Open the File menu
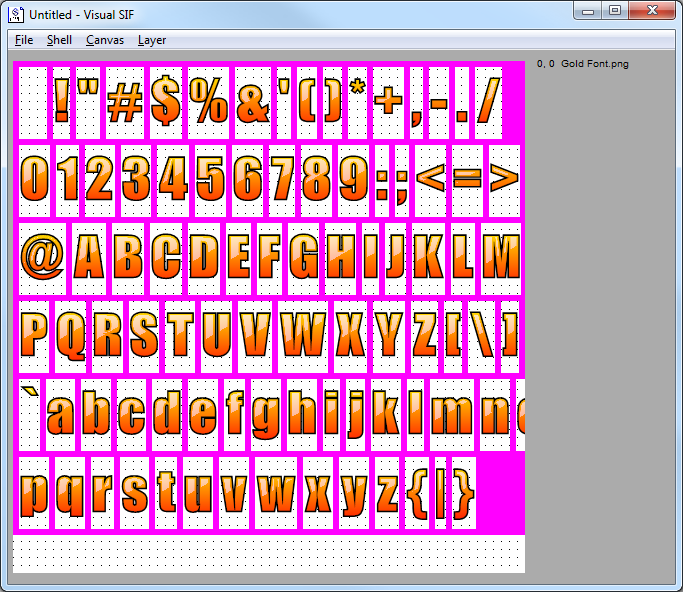Screen dimensions: 683x592 point(24,40)
